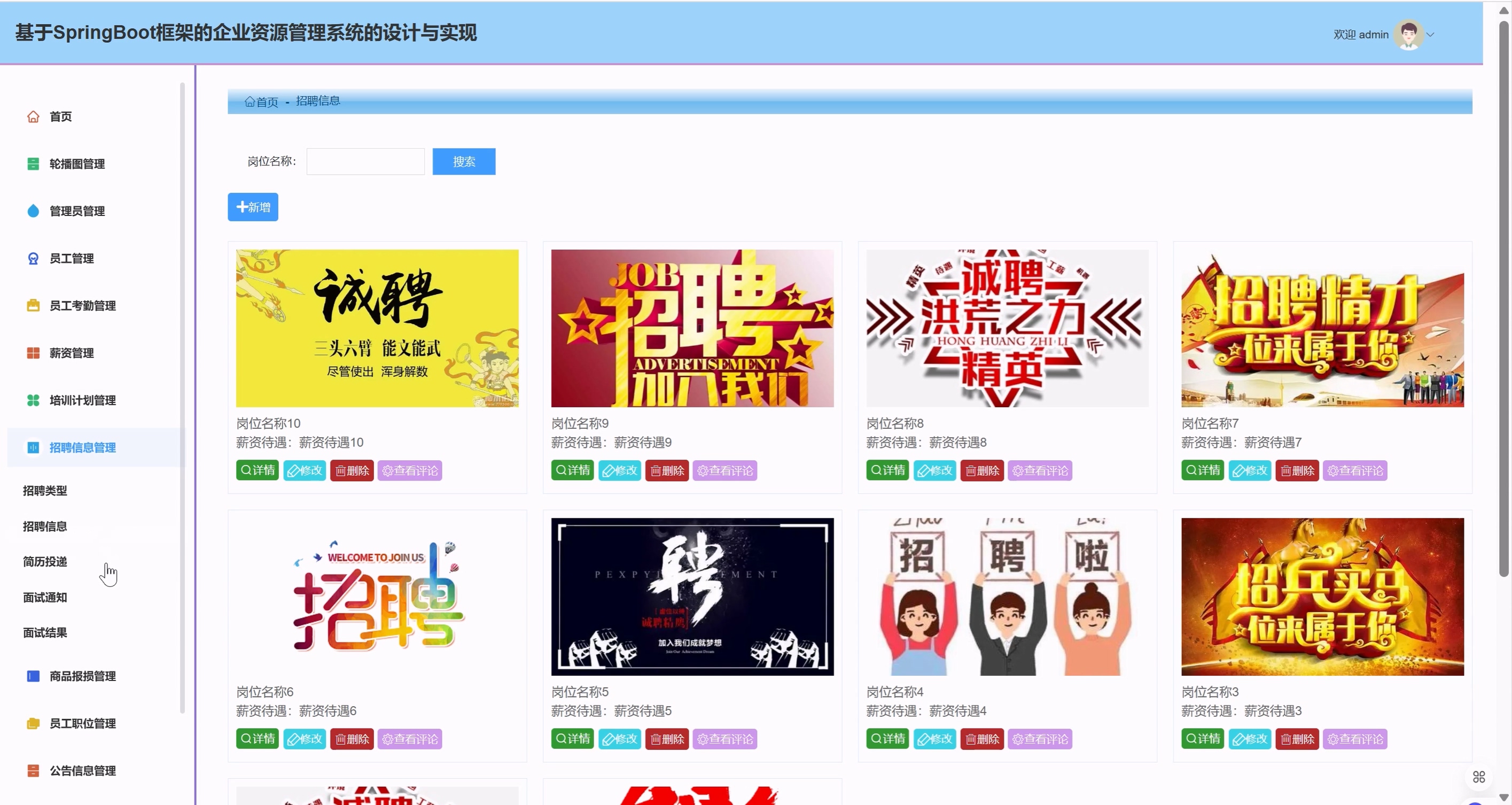Click the attendance management (员工考勤管理) briefcase icon

(33, 306)
